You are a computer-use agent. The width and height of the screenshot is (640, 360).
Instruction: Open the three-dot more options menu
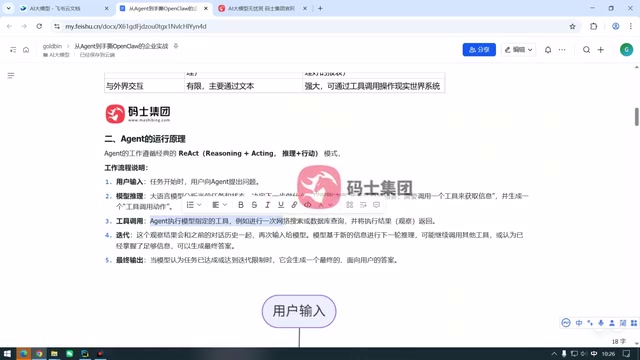(562, 50)
